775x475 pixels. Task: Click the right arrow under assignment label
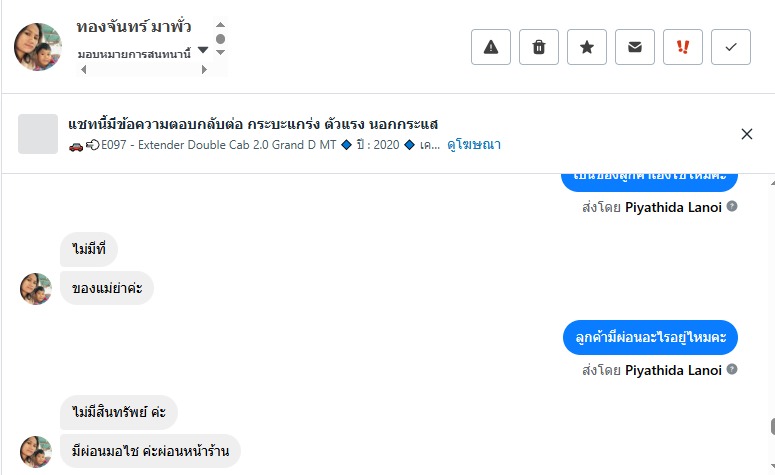click(x=204, y=70)
